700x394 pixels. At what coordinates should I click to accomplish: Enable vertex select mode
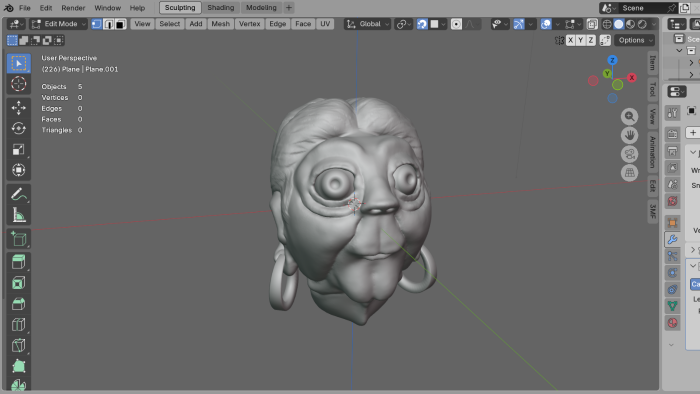pyautogui.click(x=96, y=24)
